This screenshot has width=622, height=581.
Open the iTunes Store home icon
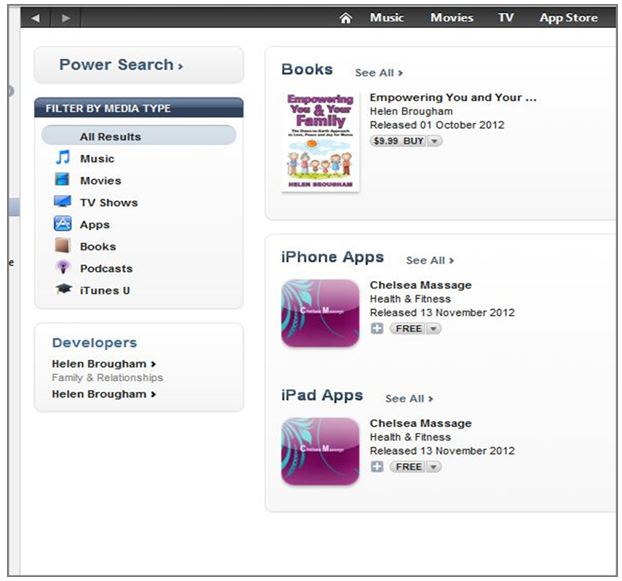(x=346, y=18)
